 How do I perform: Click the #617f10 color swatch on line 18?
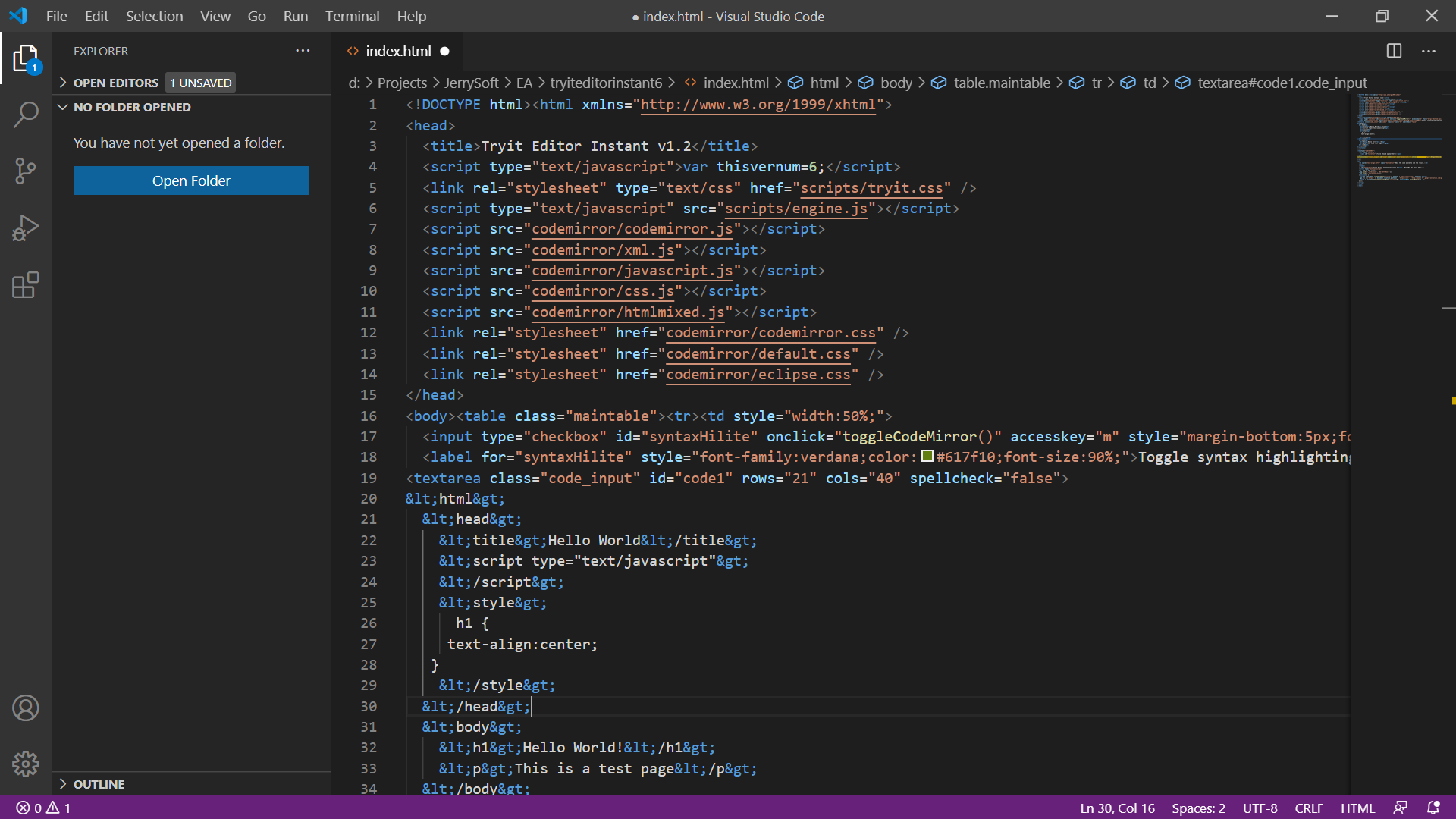tap(927, 456)
